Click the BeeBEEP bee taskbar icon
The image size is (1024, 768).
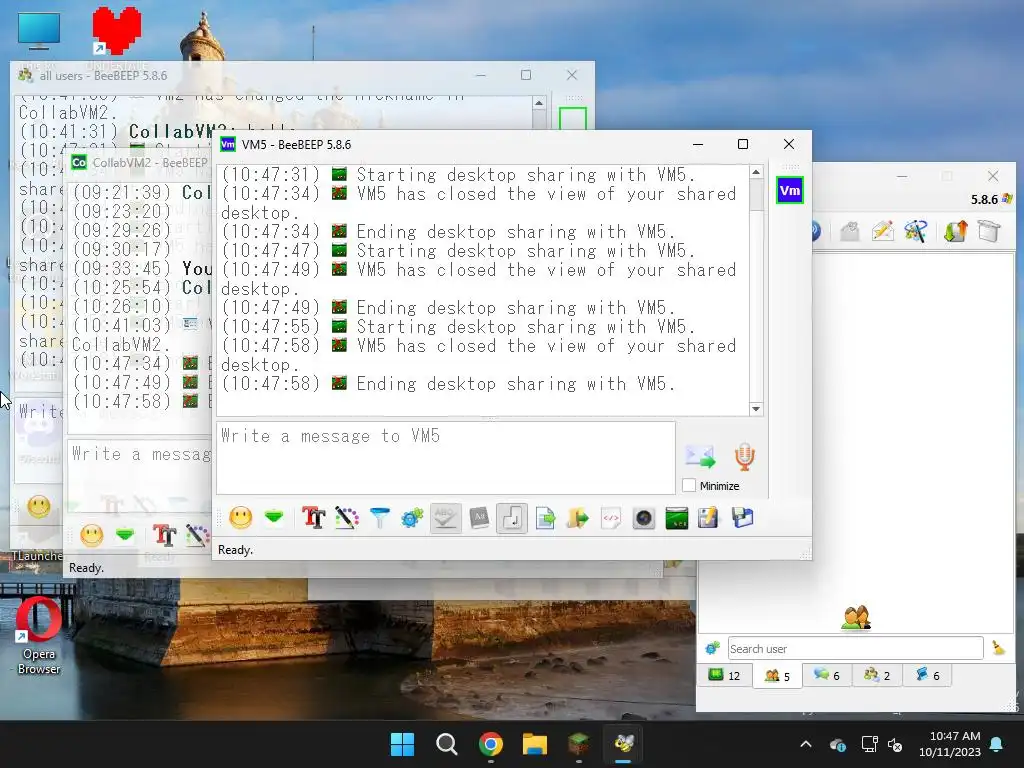point(624,744)
